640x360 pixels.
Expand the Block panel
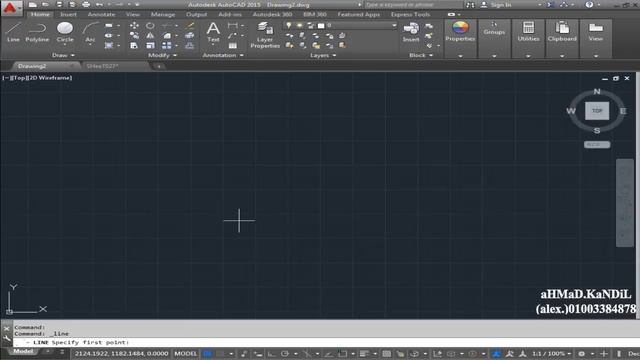click(x=420, y=55)
